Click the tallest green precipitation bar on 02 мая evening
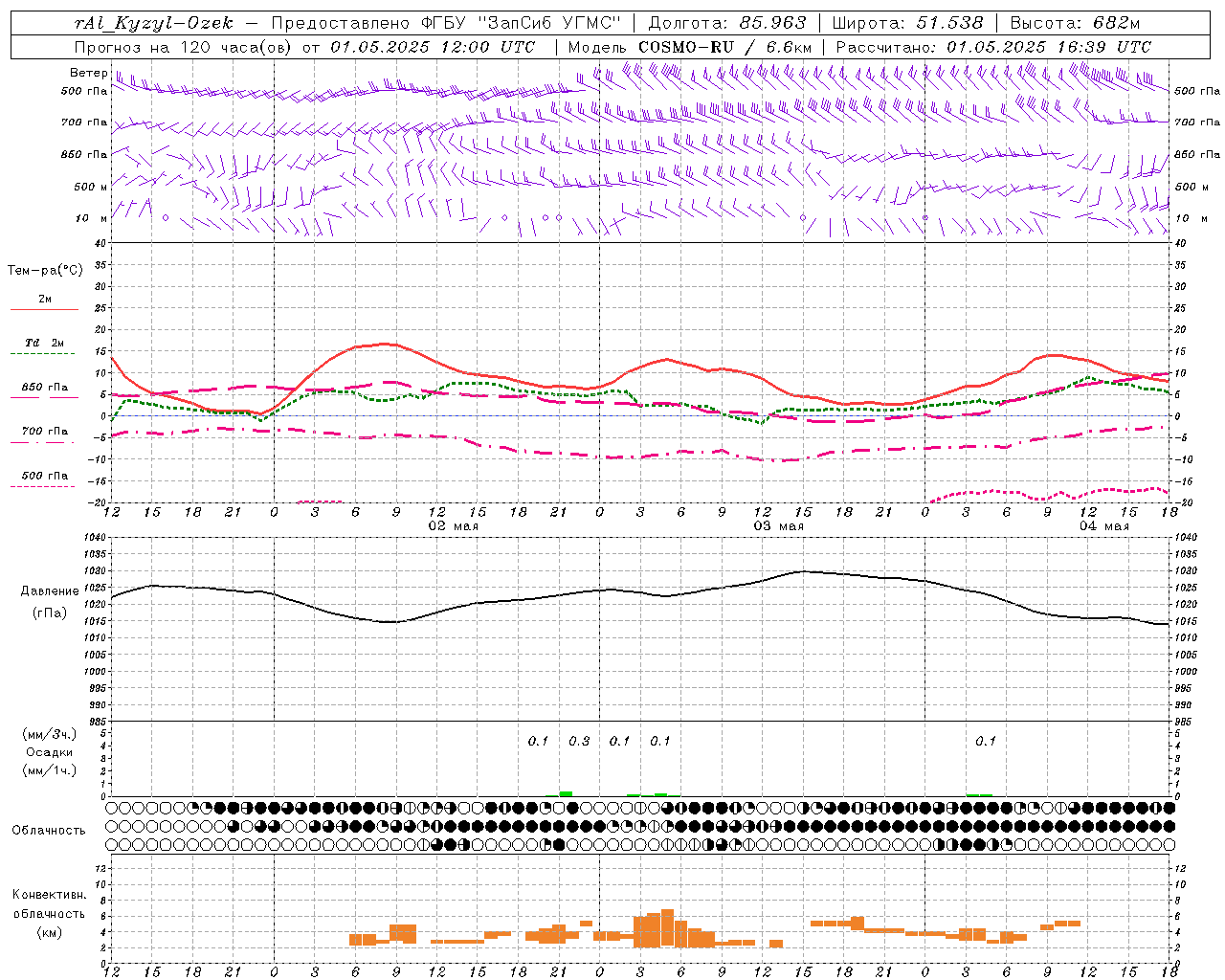 (566, 793)
